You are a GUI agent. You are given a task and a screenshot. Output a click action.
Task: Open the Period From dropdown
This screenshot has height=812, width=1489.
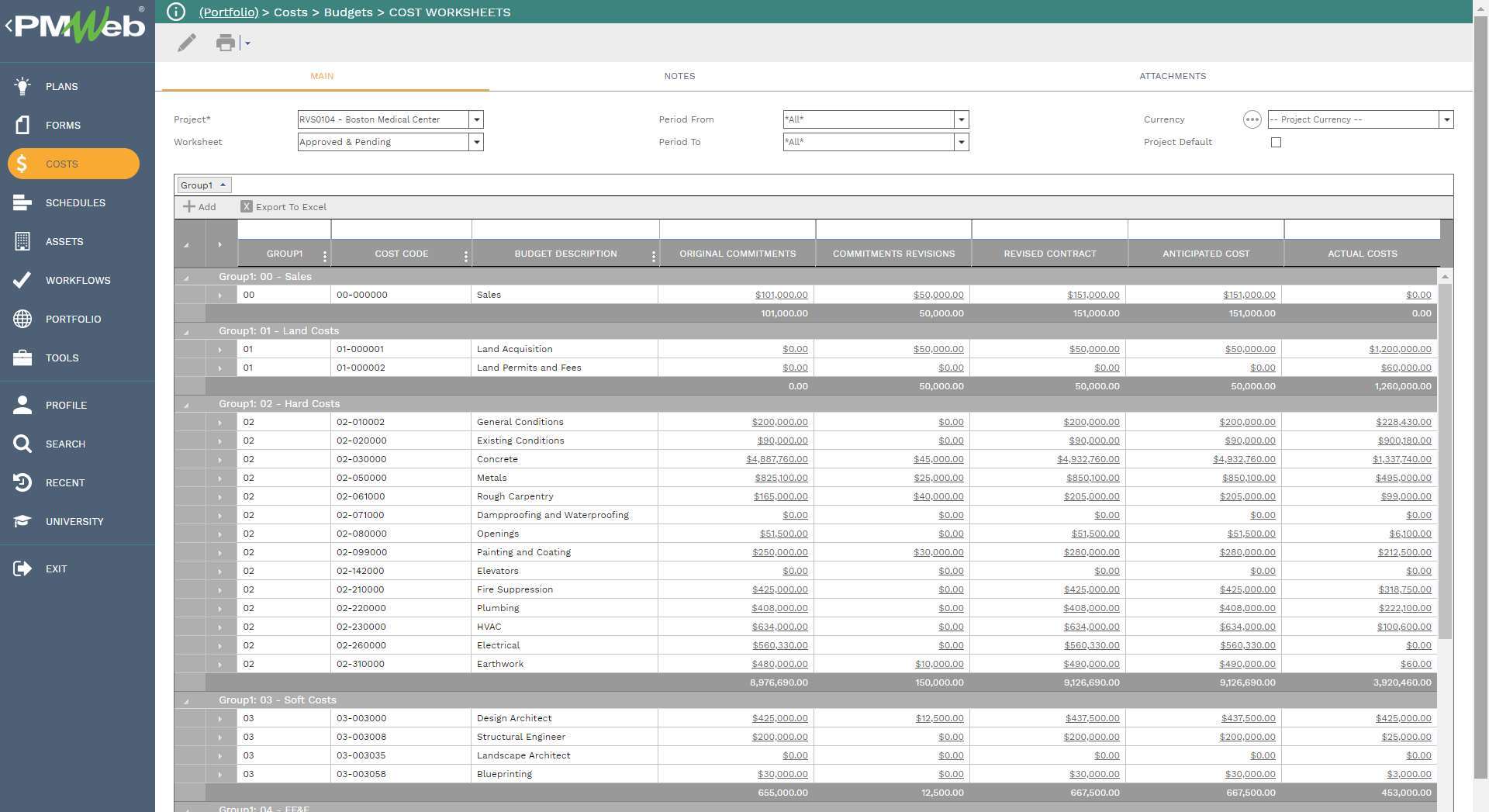point(961,119)
